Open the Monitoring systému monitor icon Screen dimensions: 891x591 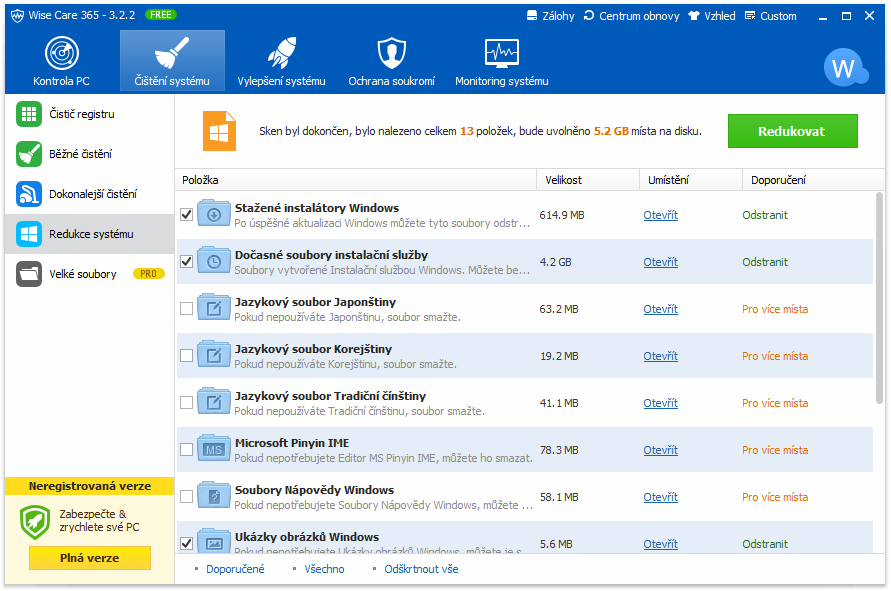coord(502,53)
